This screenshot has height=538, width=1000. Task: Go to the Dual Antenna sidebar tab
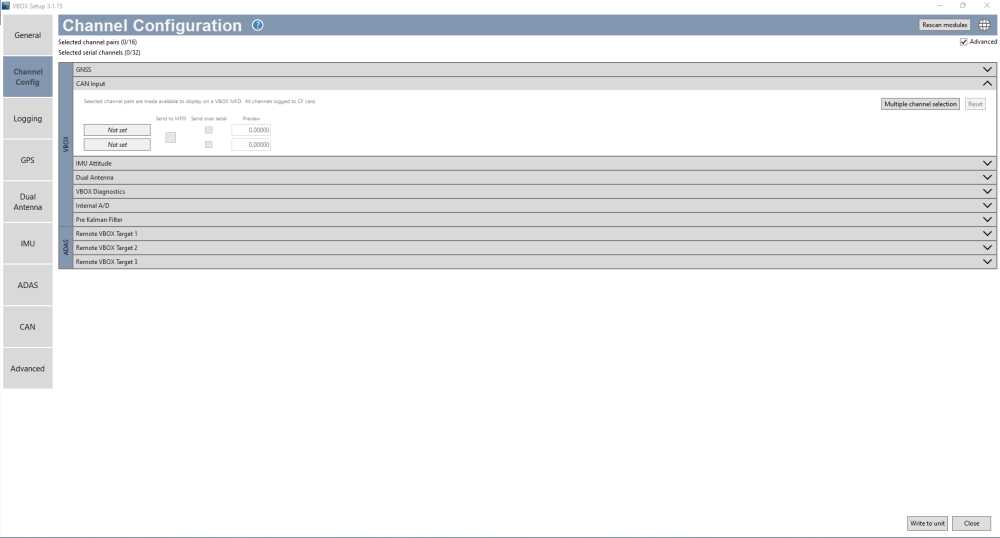click(x=27, y=202)
